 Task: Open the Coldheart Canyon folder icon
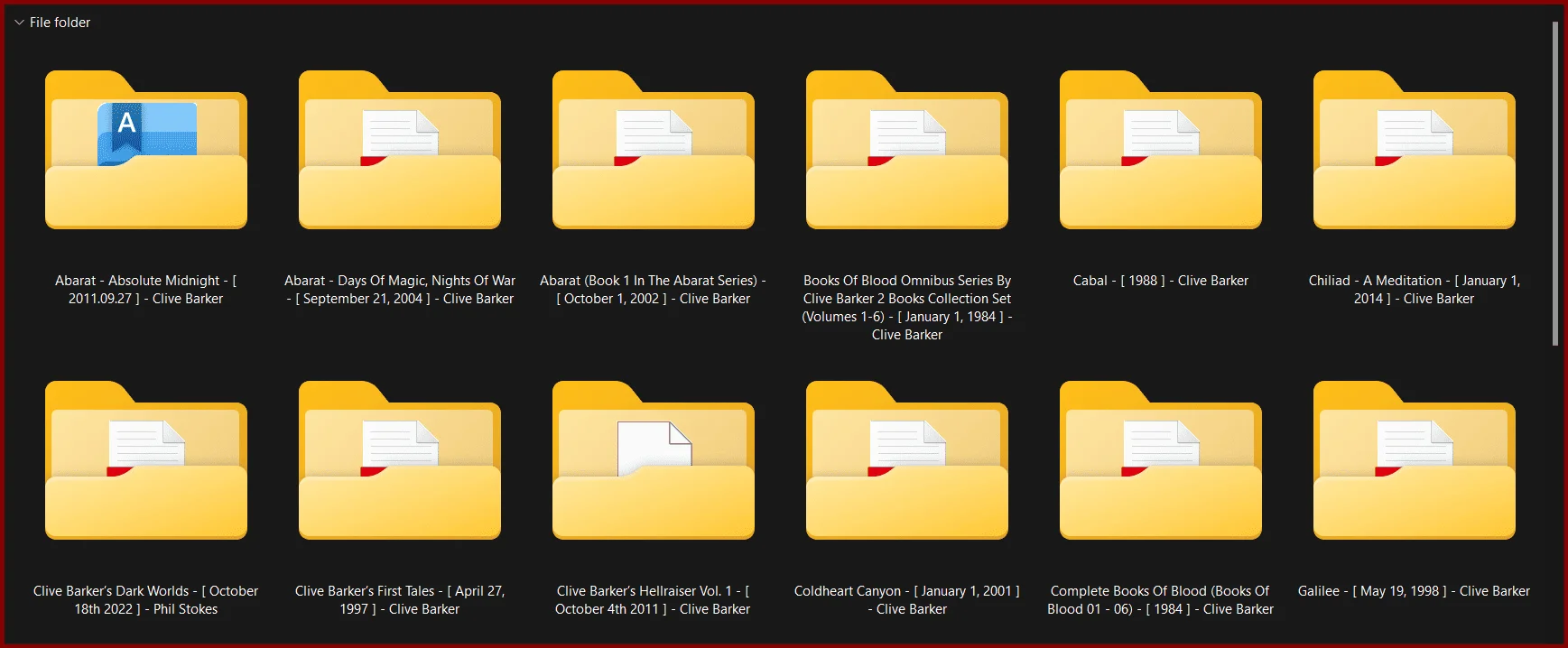[907, 460]
